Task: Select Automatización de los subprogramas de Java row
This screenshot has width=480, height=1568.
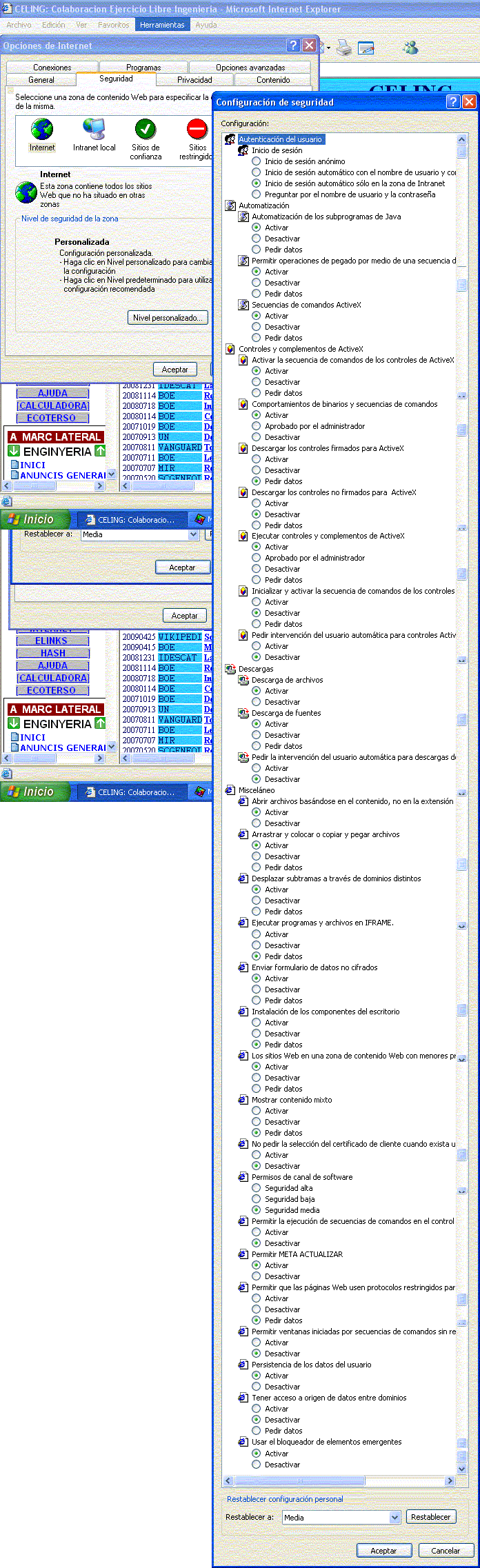Action: 326,217
